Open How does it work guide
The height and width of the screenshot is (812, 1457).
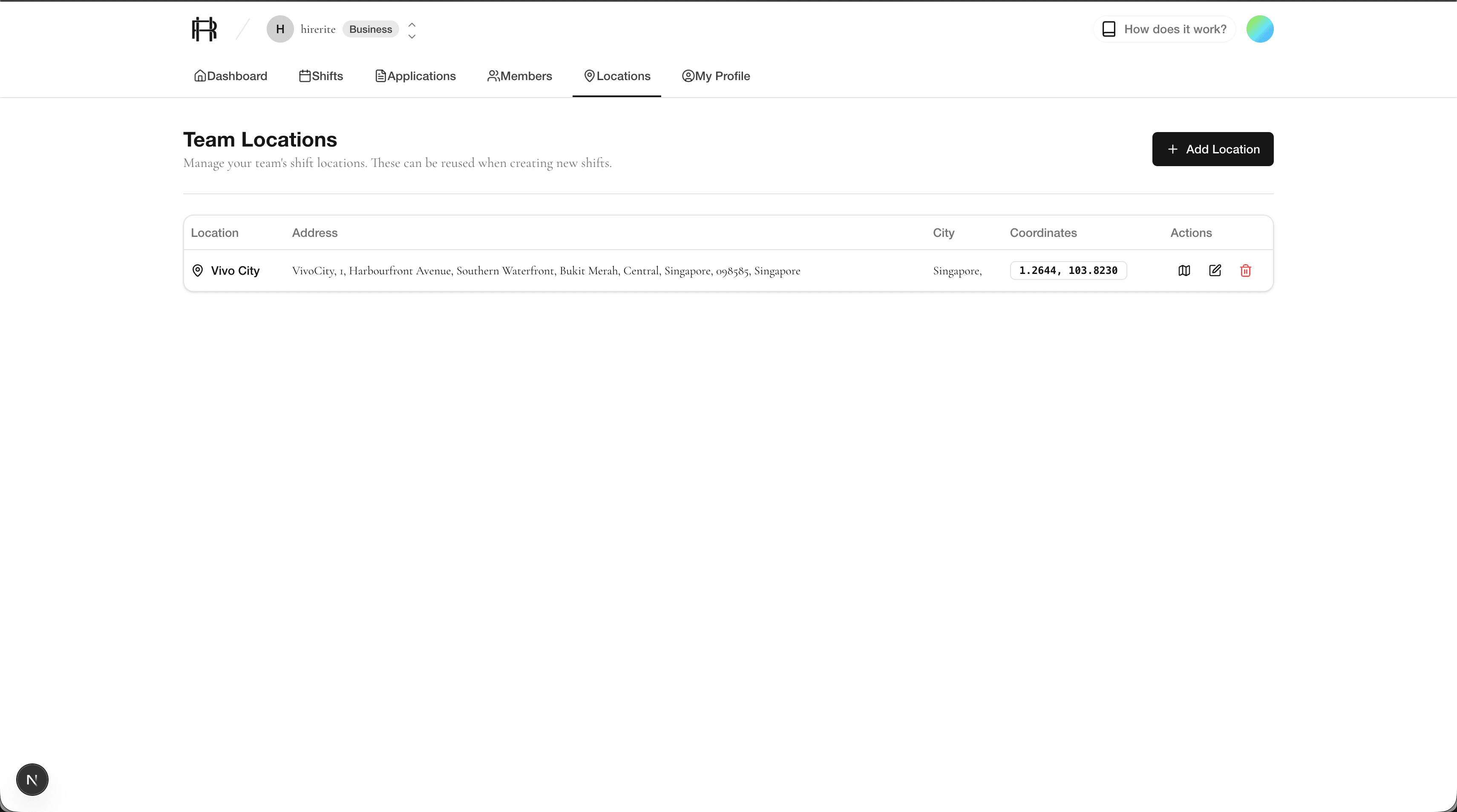click(1165, 29)
